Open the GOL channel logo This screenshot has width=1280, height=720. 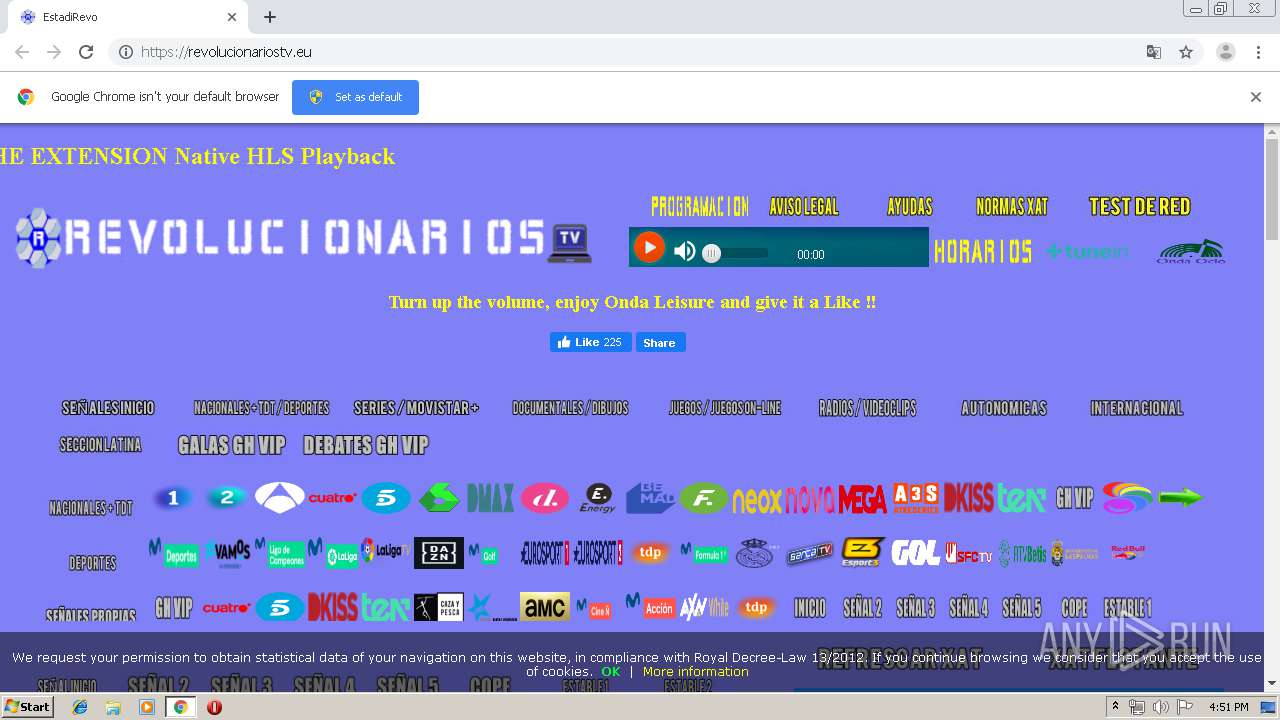pos(915,553)
